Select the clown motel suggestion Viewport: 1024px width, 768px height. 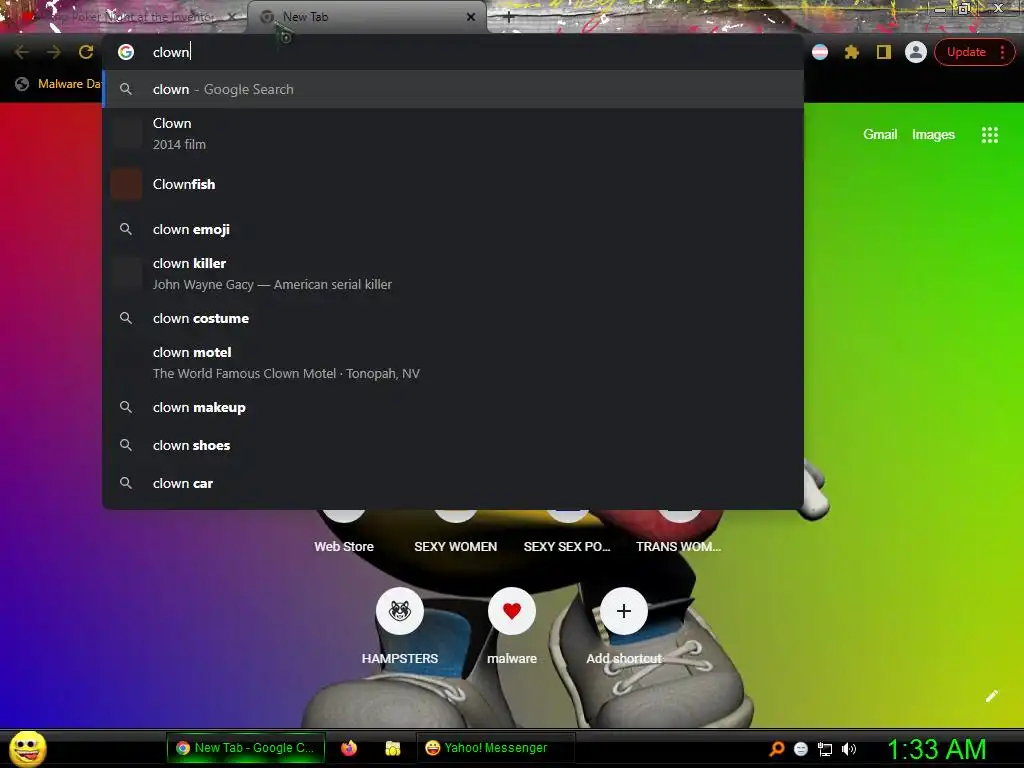[453, 362]
